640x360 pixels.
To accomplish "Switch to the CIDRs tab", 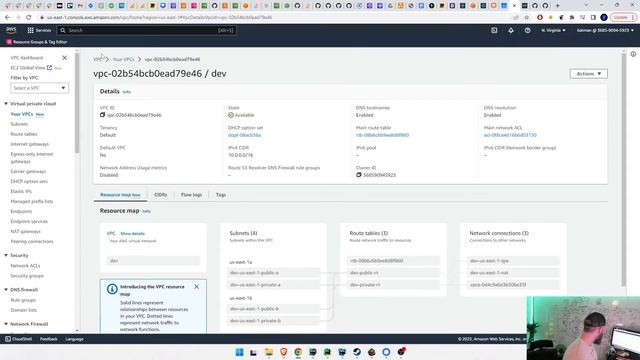I will (161, 195).
